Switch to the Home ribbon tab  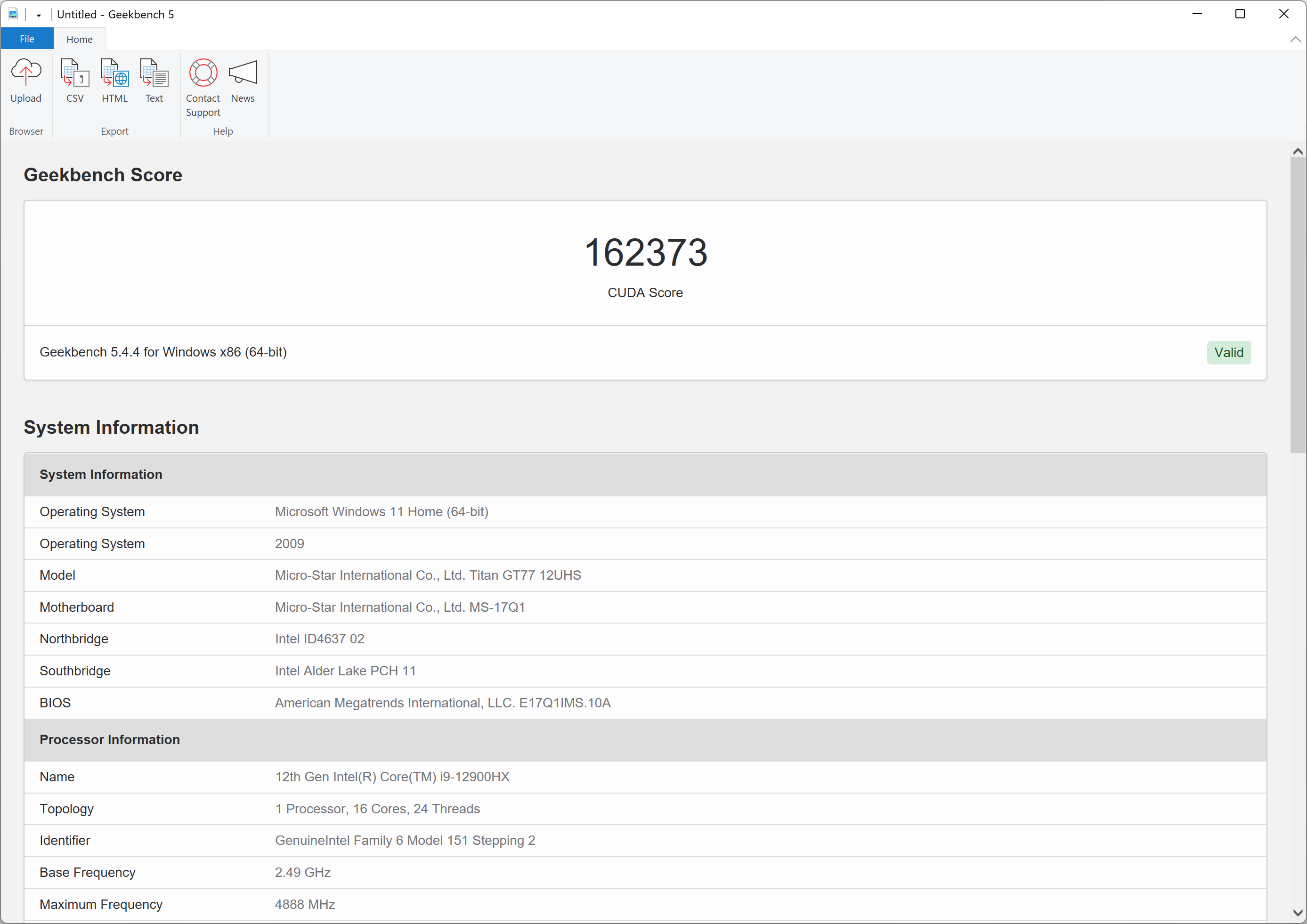[x=79, y=39]
